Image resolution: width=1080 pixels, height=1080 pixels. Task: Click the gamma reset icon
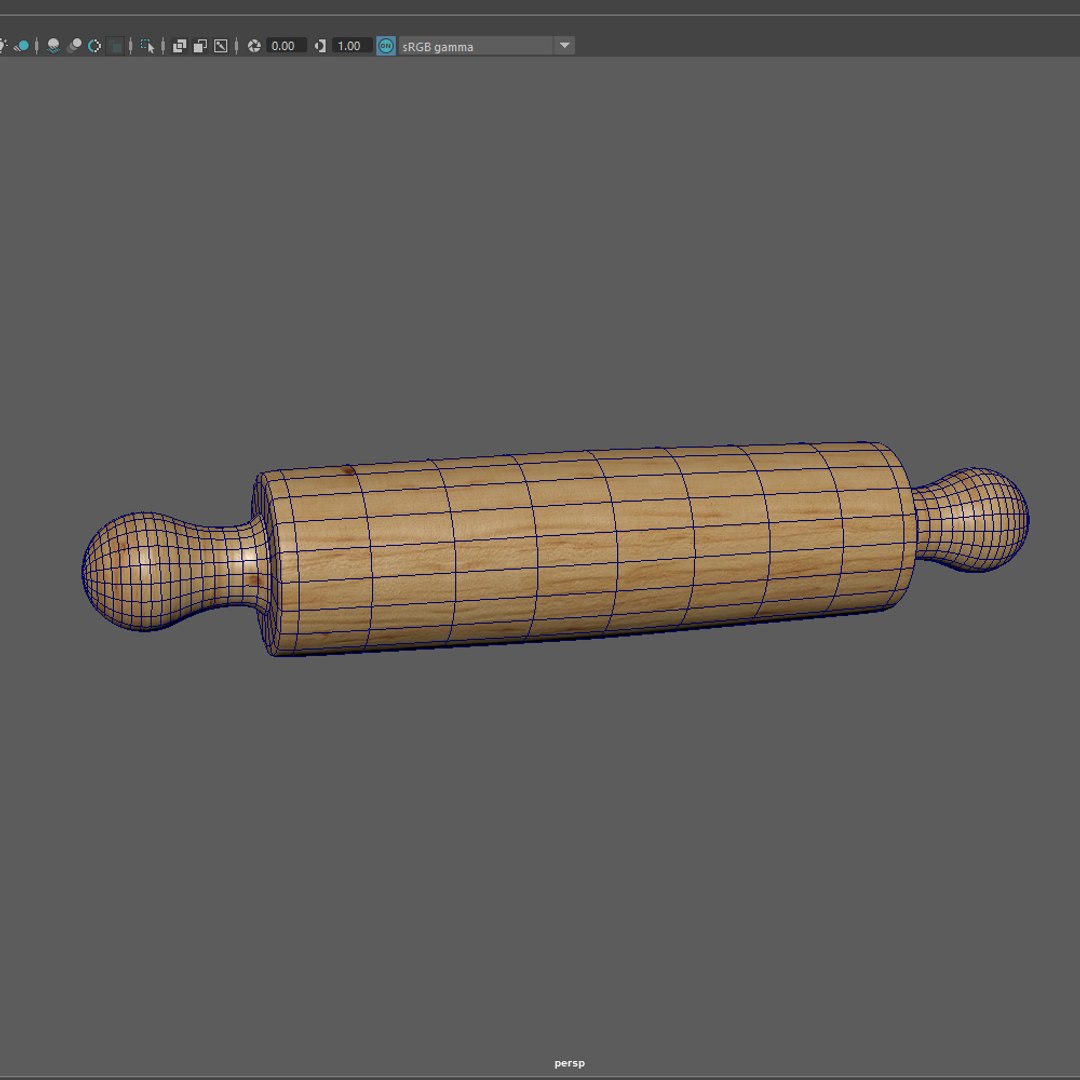(320, 46)
